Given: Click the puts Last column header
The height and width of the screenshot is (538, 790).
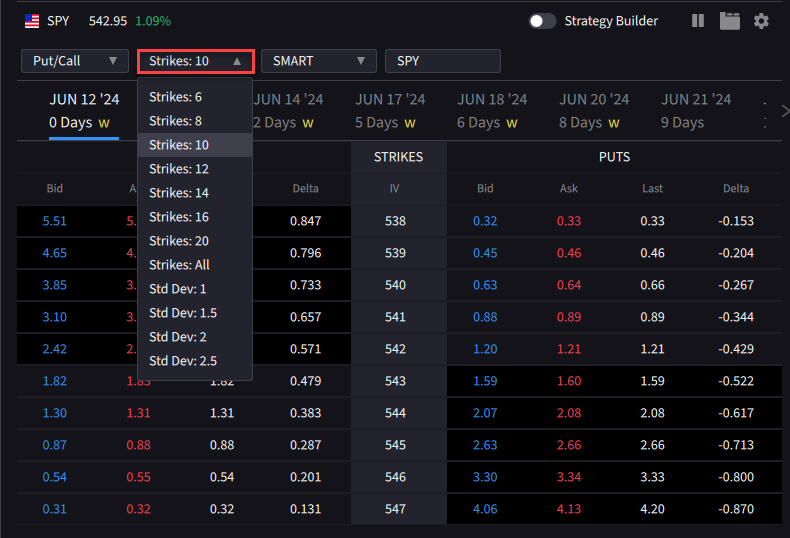Looking at the screenshot, I should [x=652, y=188].
